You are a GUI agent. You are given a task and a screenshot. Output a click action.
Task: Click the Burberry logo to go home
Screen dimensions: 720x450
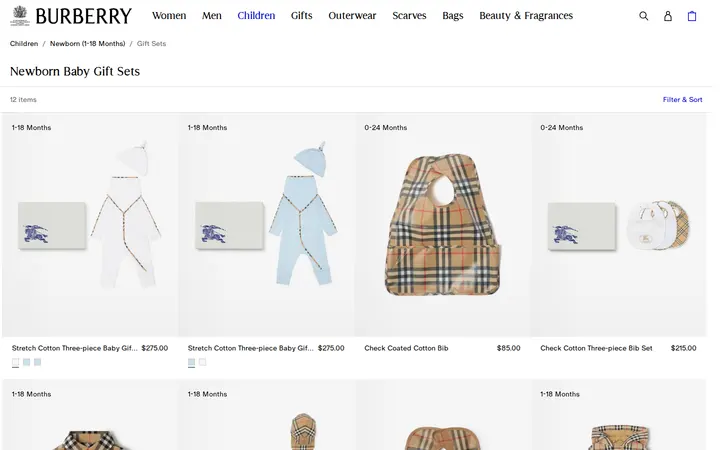point(71,16)
